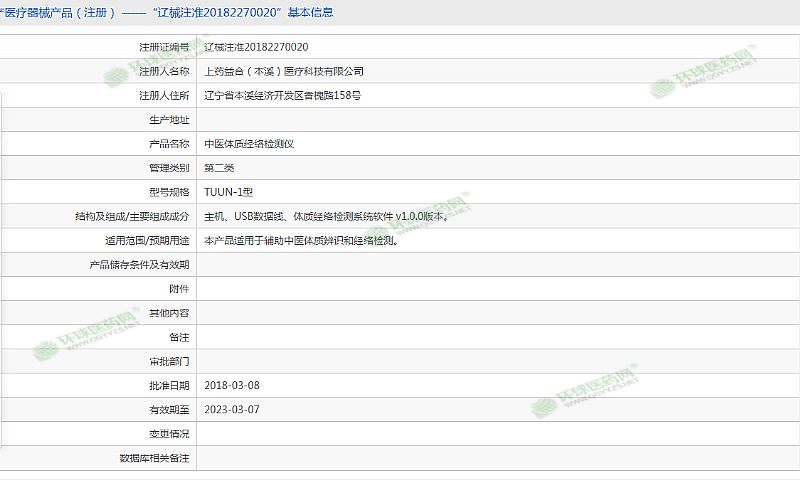The image size is (800, 480).
Task: Click the 备注 row label
Action: click(x=178, y=337)
